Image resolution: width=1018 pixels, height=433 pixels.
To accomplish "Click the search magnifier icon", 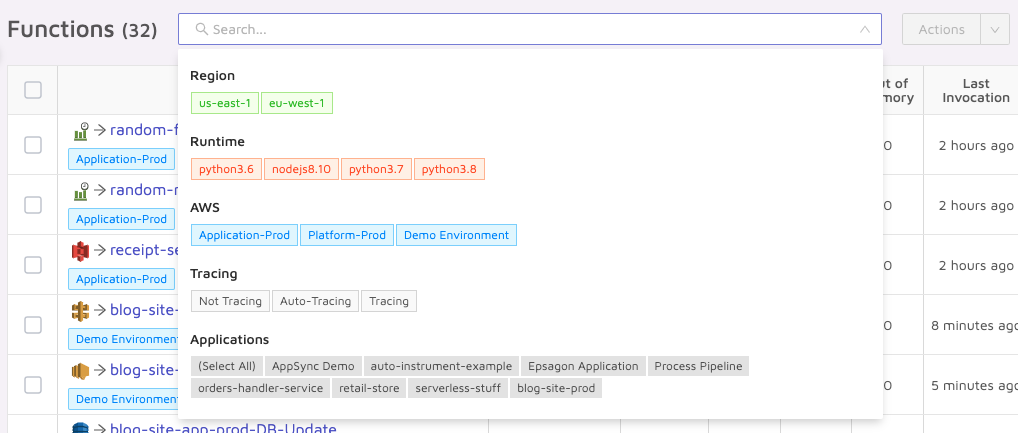I will [201, 29].
